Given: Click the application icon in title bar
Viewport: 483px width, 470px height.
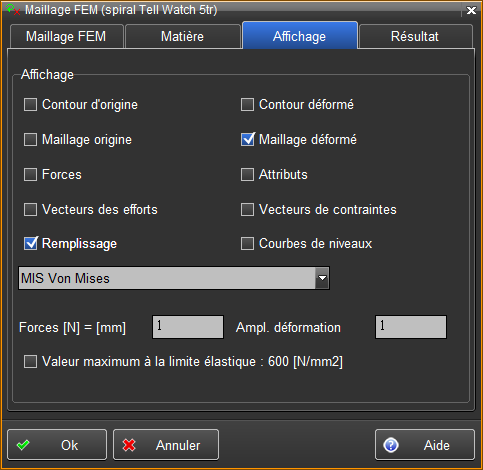Looking at the screenshot, I should 13,9.
